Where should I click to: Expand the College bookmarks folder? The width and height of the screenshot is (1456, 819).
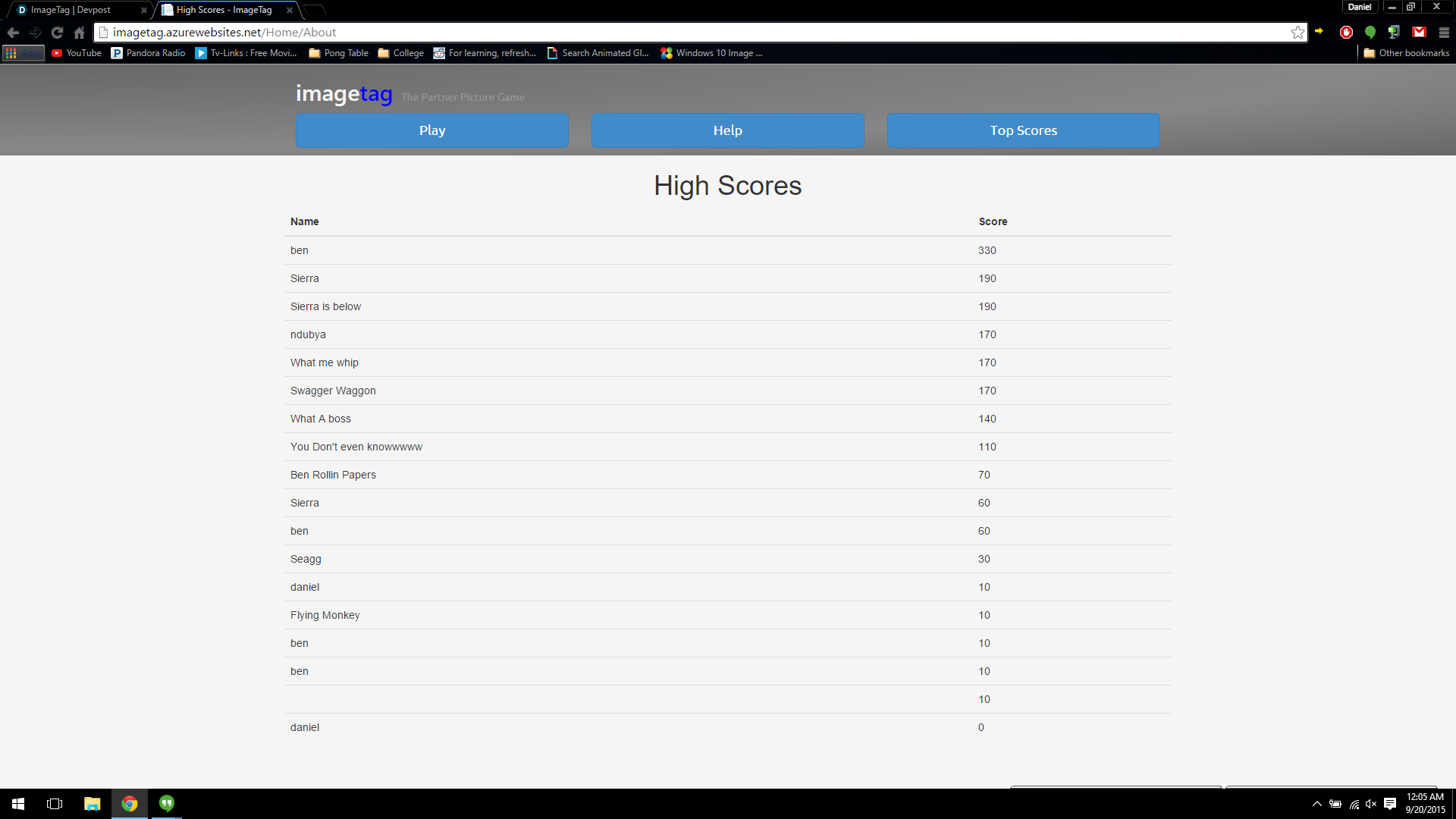(400, 53)
